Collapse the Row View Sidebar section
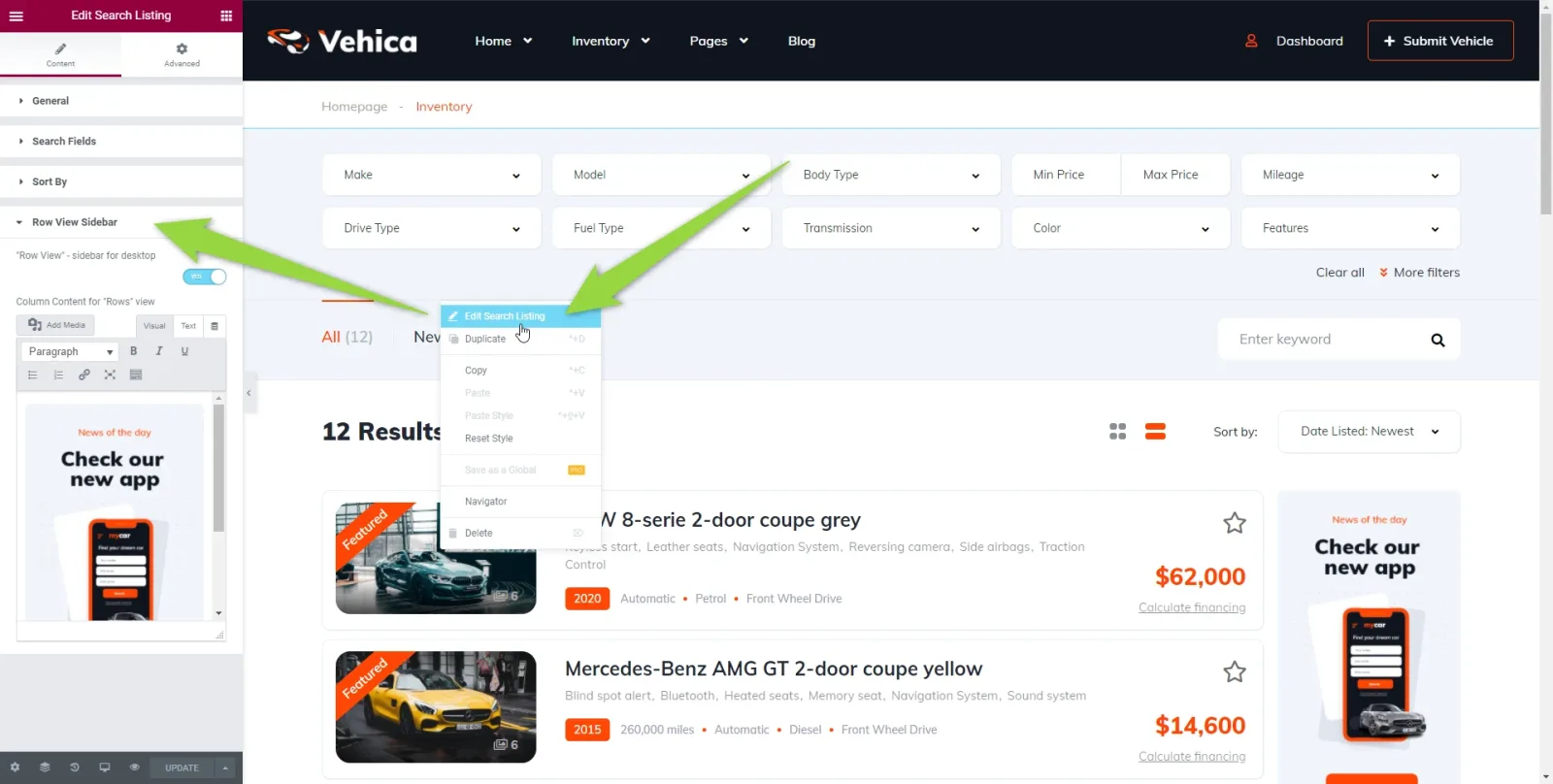This screenshot has height=784, width=1553. point(121,222)
